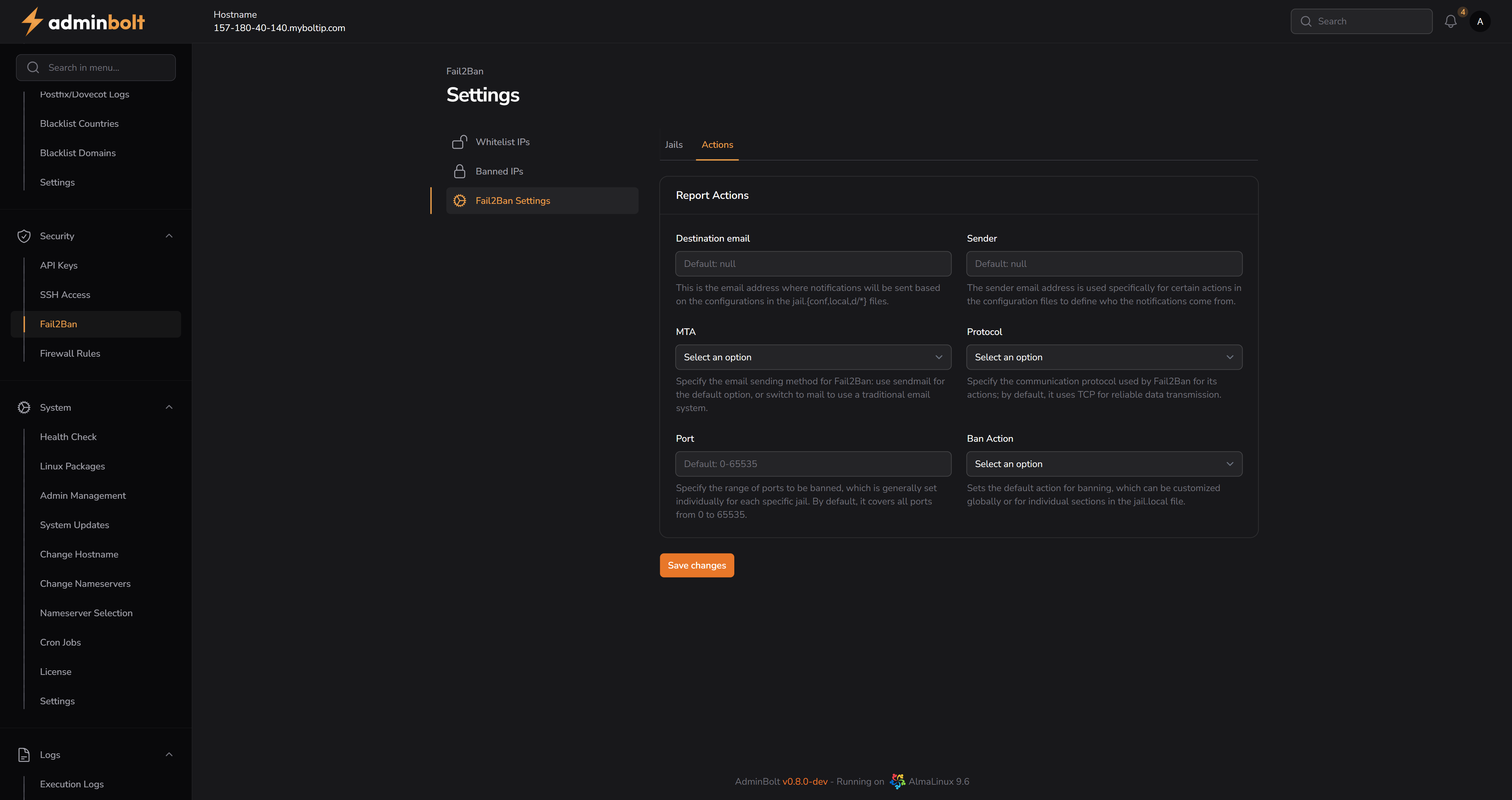Click the Save changes button
Screen dimensions: 1512x800
click(696, 565)
